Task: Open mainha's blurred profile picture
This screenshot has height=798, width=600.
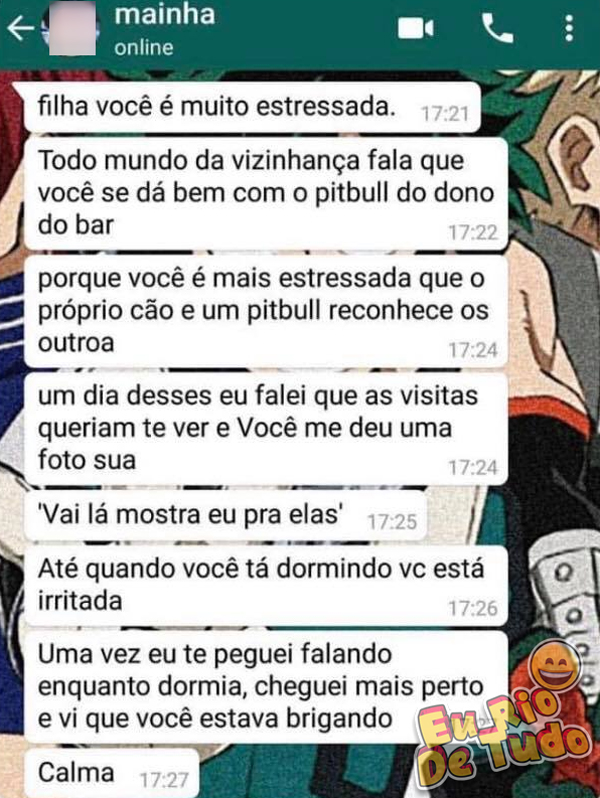Action: tap(72, 29)
